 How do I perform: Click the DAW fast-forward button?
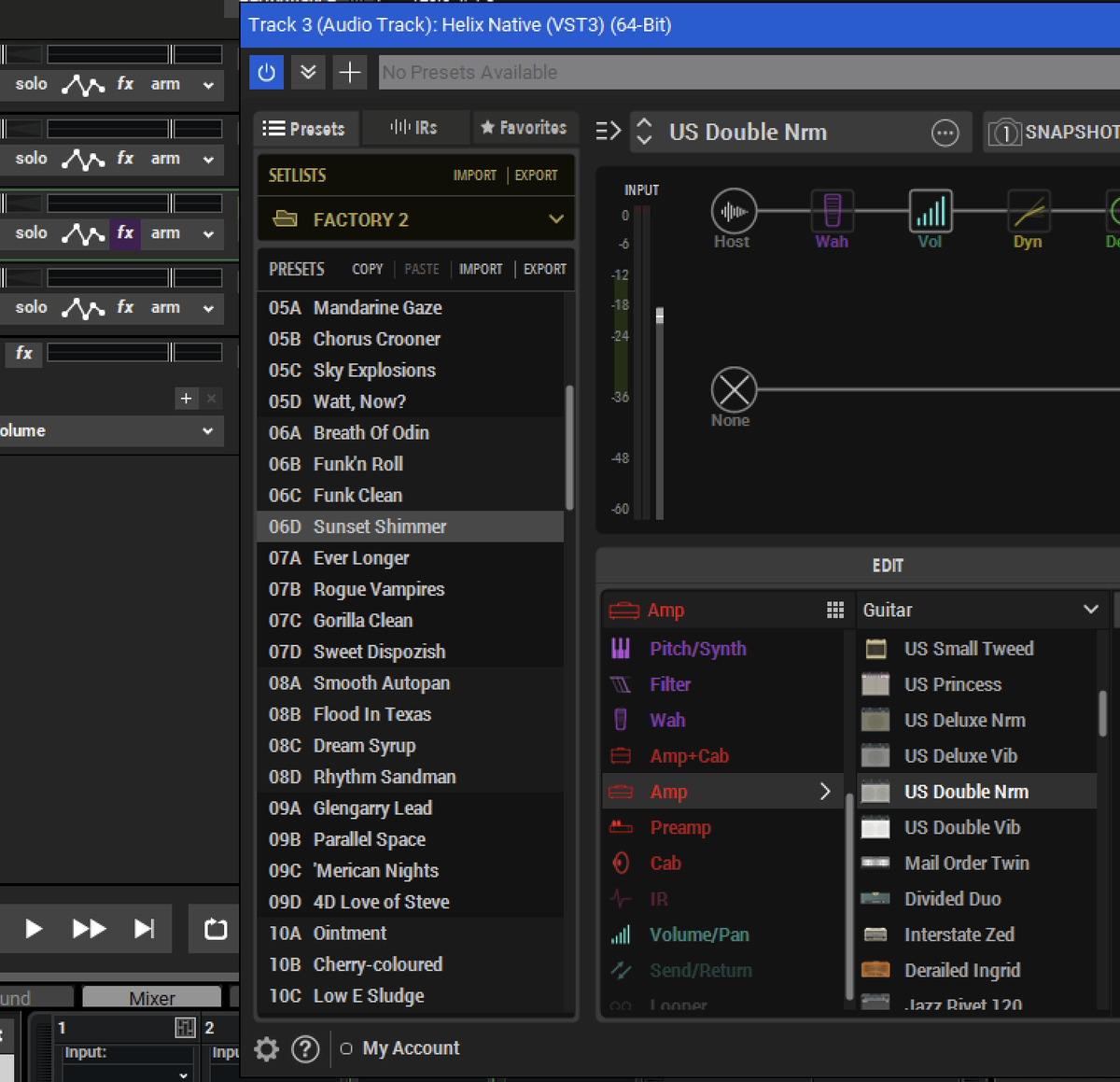[89, 928]
